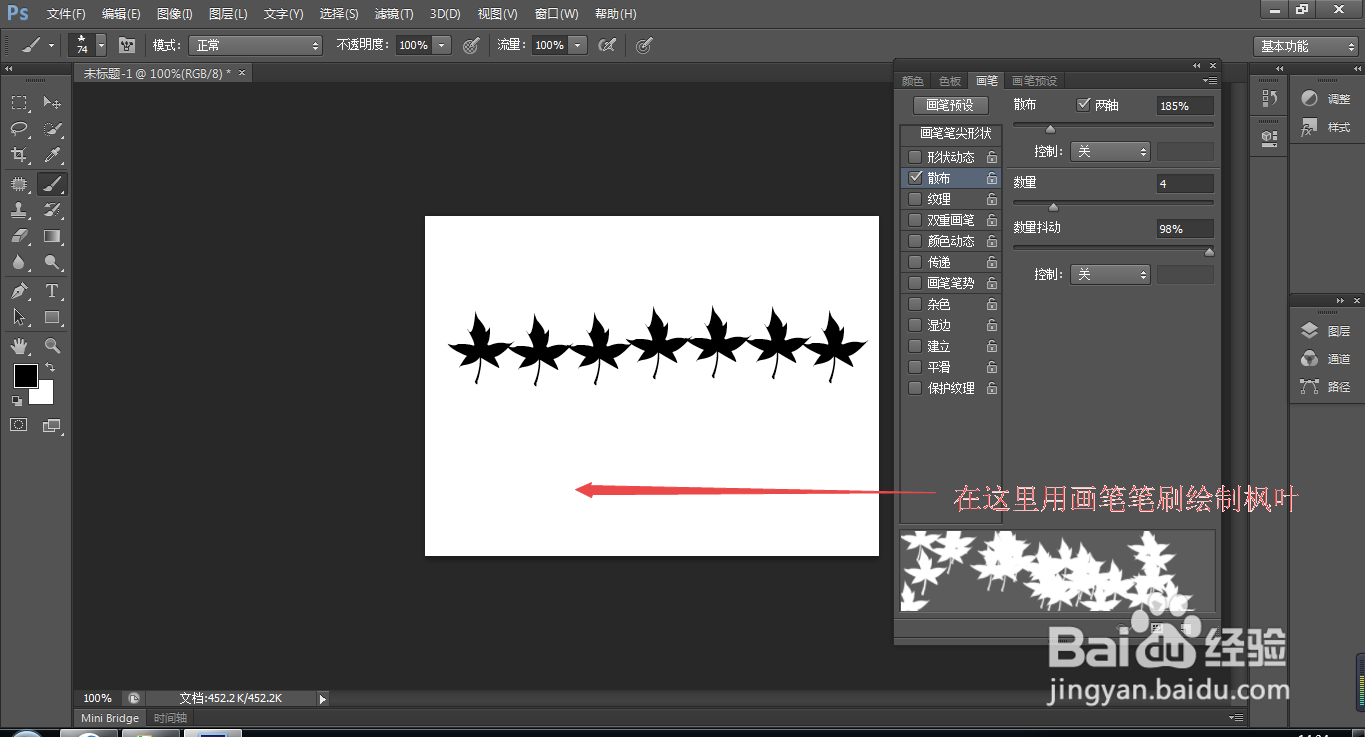This screenshot has height=737, width=1365.
Task: Switch to the 颜色 tab
Action: click(x=913, y=81)
